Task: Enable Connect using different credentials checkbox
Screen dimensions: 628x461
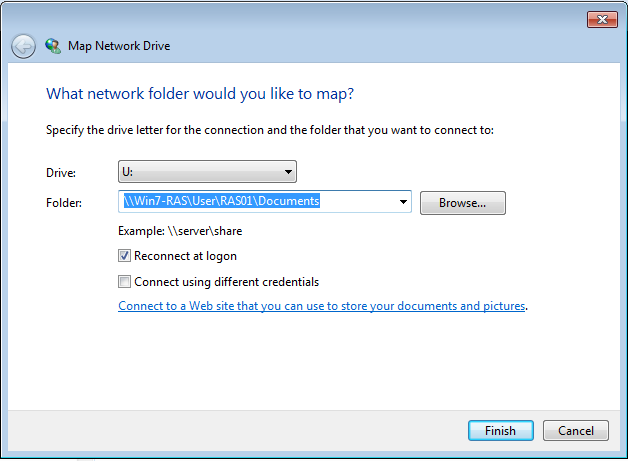Action: [125, 282]
